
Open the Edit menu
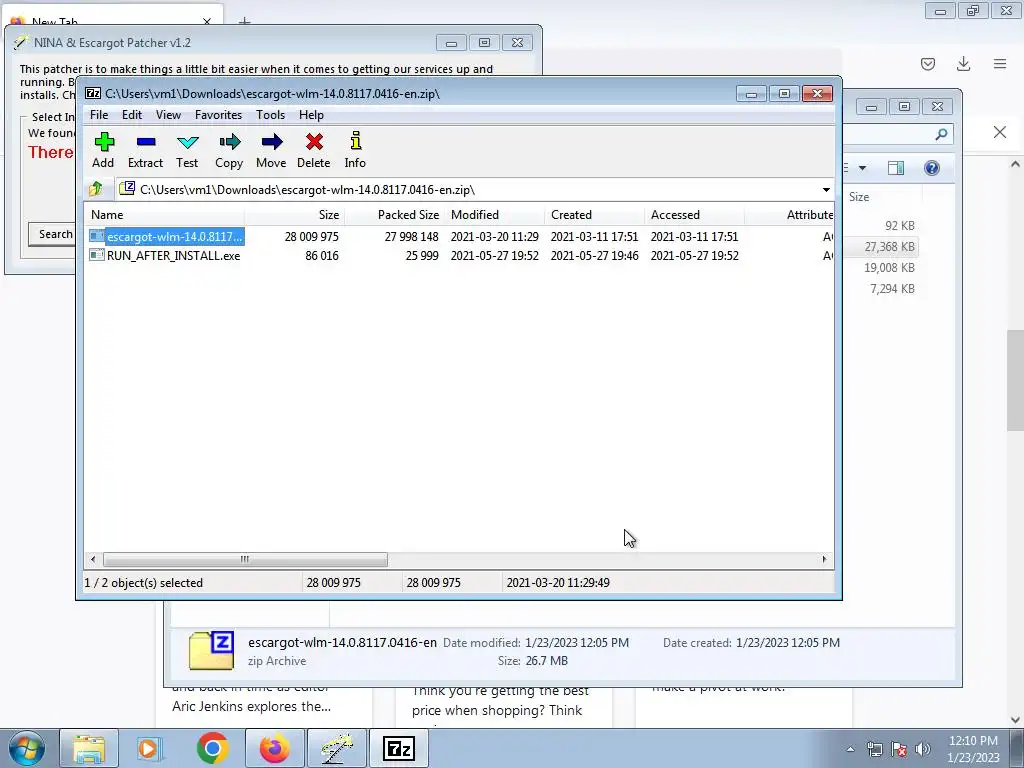[132, 115]
